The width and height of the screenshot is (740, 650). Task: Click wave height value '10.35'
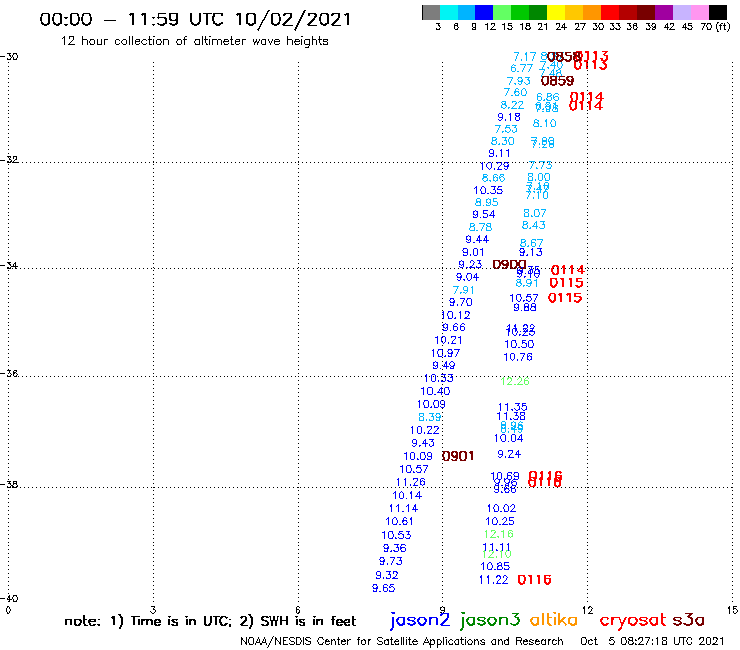[488, 190]
